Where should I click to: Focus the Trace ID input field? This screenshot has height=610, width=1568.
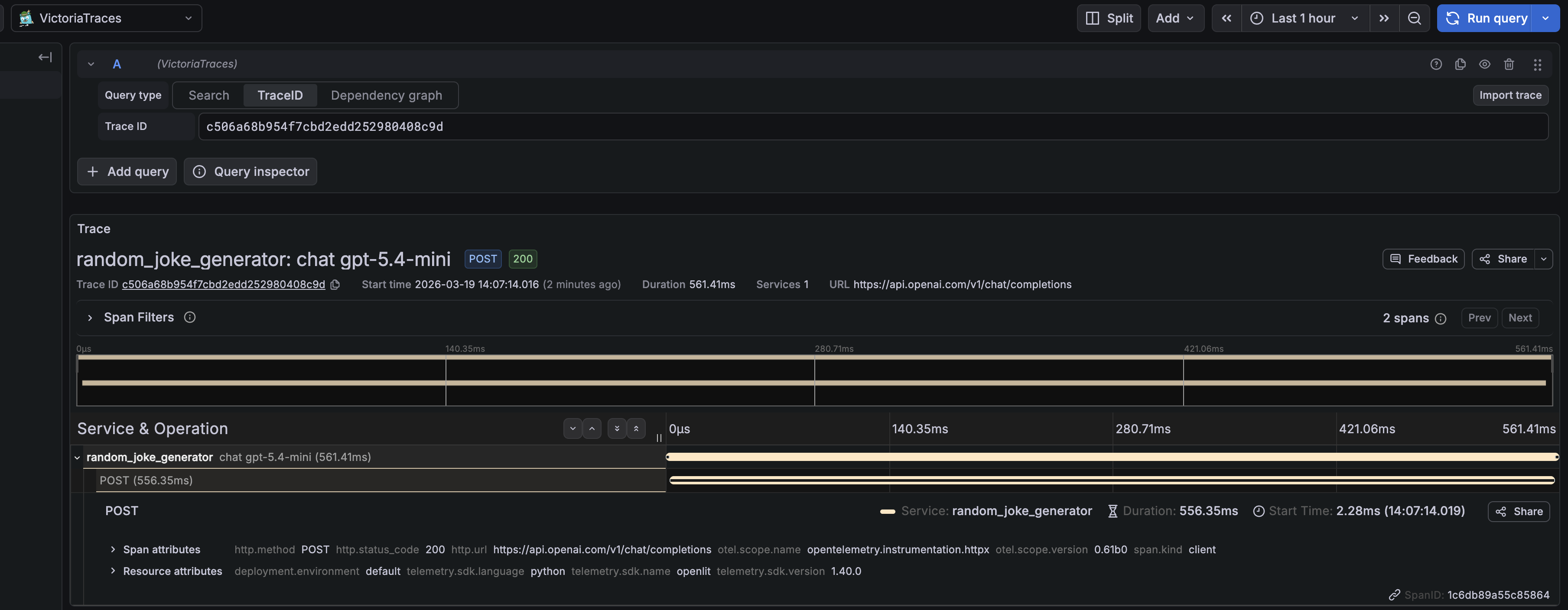tap(873, 127)
